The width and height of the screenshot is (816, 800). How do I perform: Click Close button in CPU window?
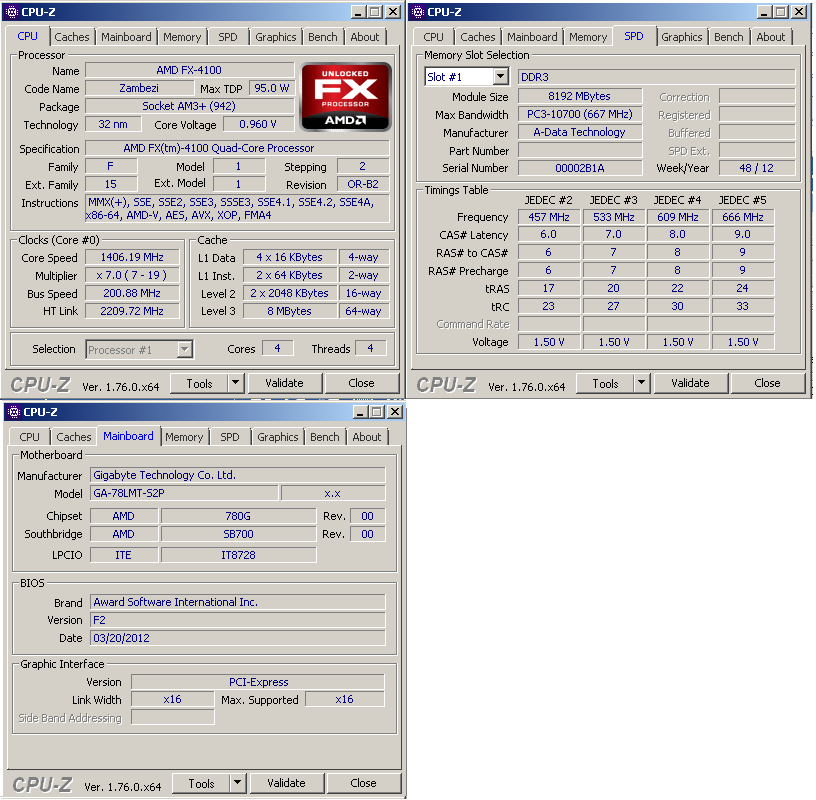point(361,383)
